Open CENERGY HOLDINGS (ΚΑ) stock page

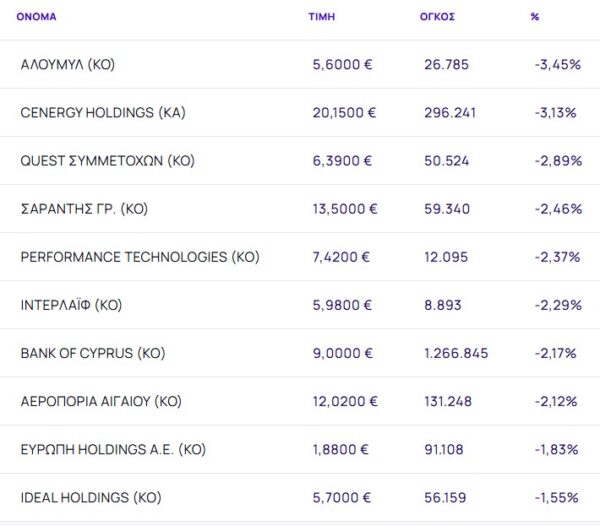pyautogui.click(x=102, y=113)
